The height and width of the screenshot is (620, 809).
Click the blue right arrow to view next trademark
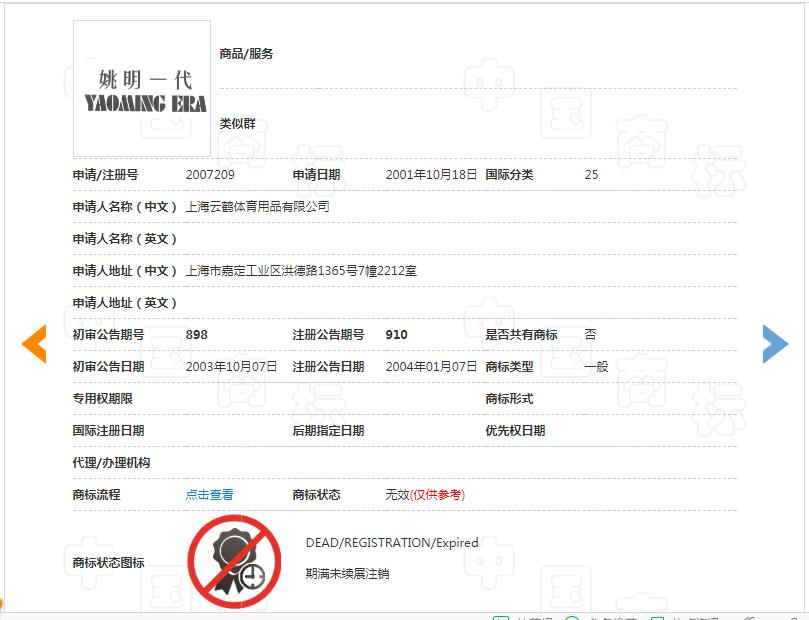coord(775,344)
